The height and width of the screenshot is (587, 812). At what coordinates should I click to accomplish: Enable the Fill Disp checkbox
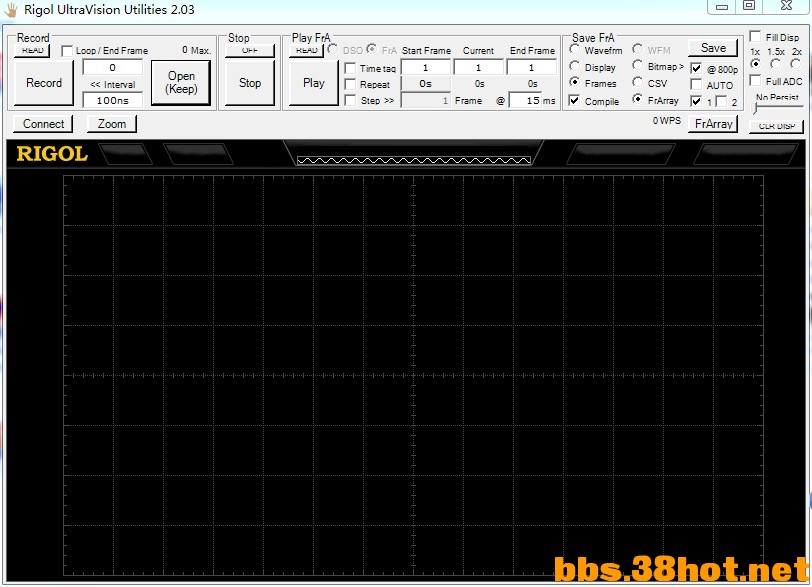(756, 36)
